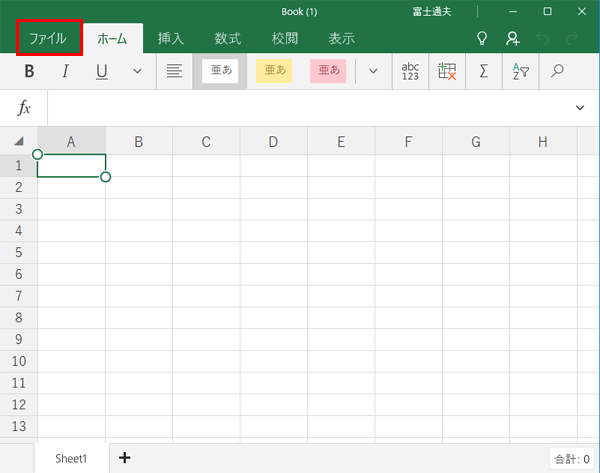Click the find magnifier icon
The height and width of the screenshot is (473, 600).
click(x=557, y=71)
